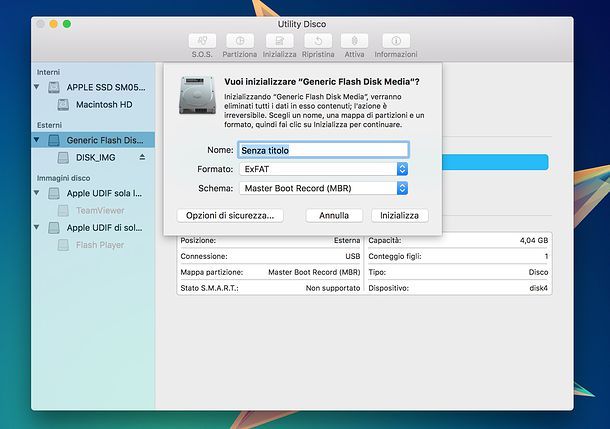Click the Mappa partizione value in table

point(314,272)
